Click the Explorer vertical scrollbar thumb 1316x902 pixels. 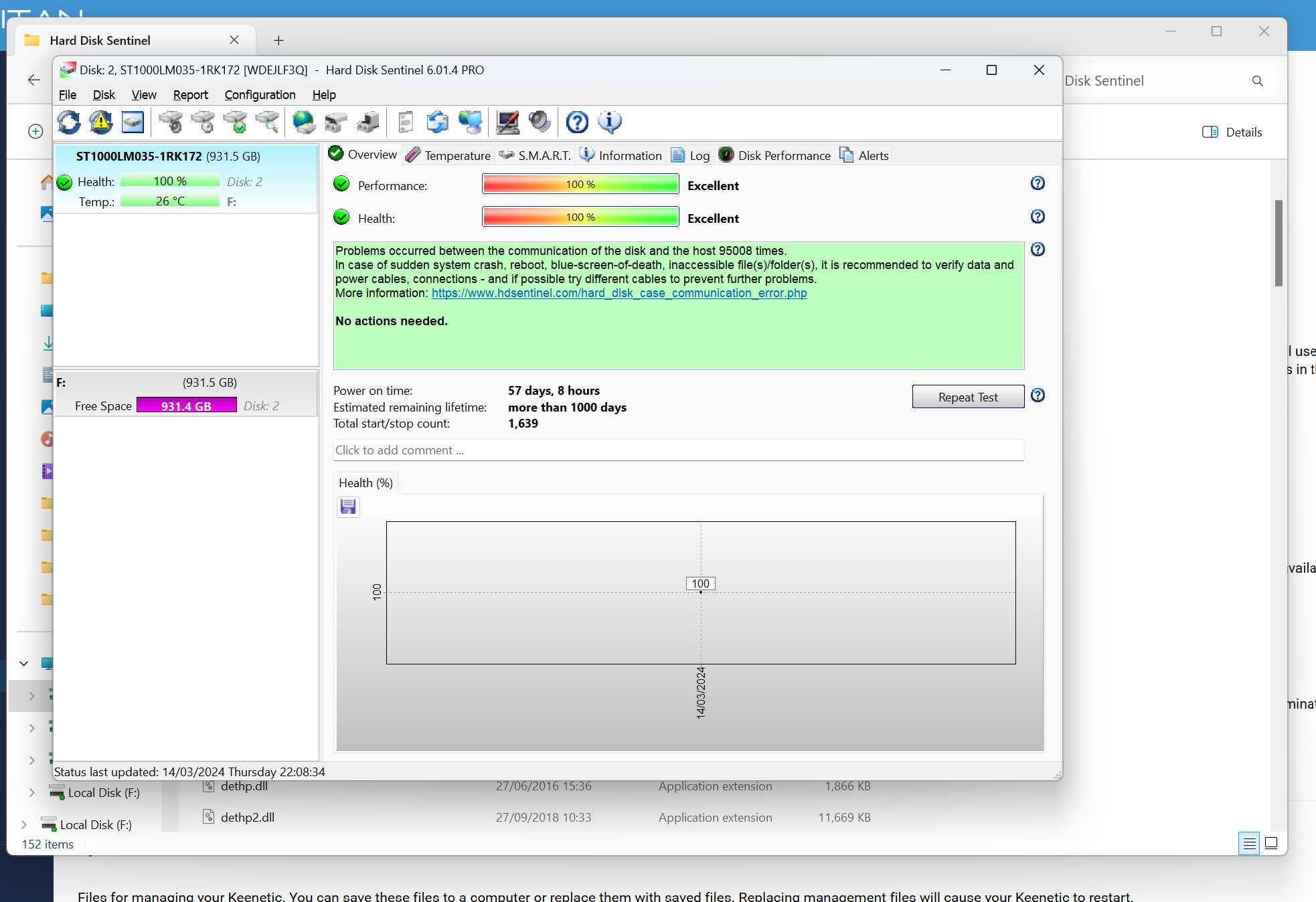1279,244
